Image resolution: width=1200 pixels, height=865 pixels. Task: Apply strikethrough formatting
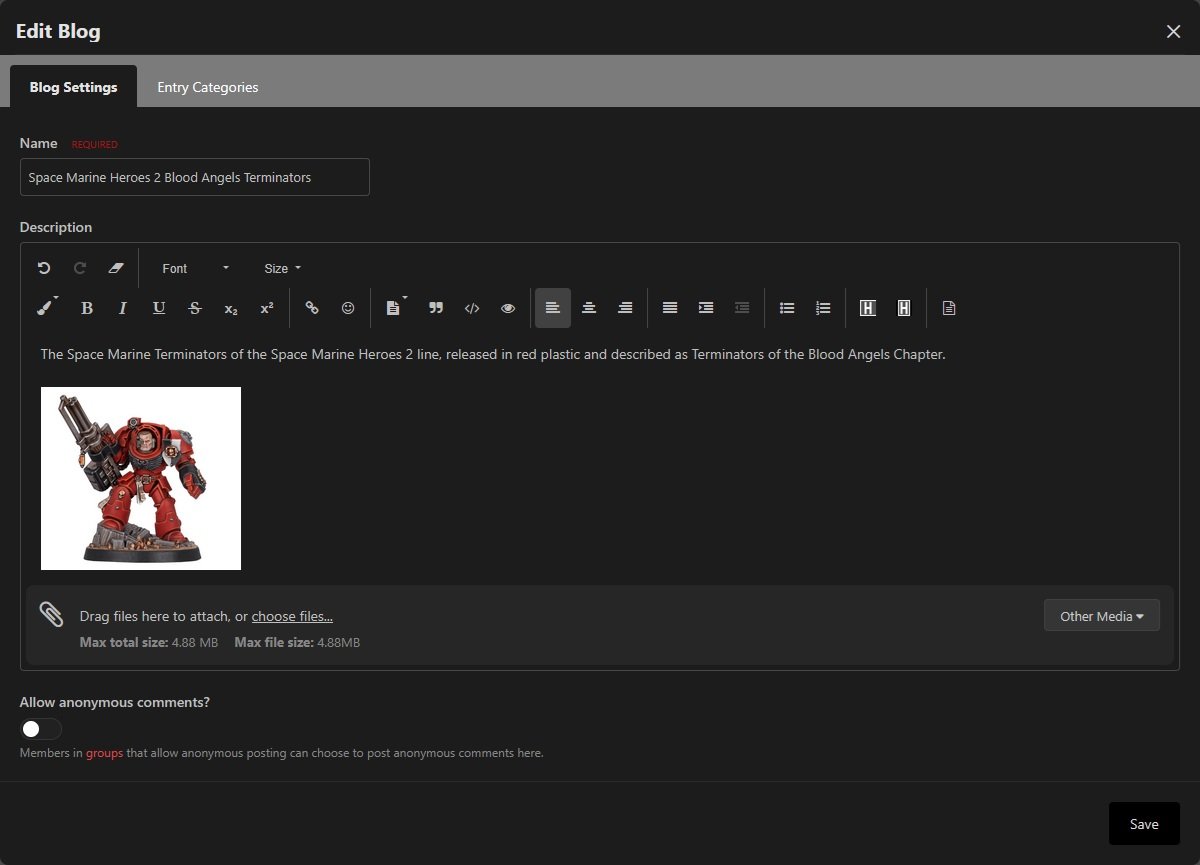click(195, 308)
